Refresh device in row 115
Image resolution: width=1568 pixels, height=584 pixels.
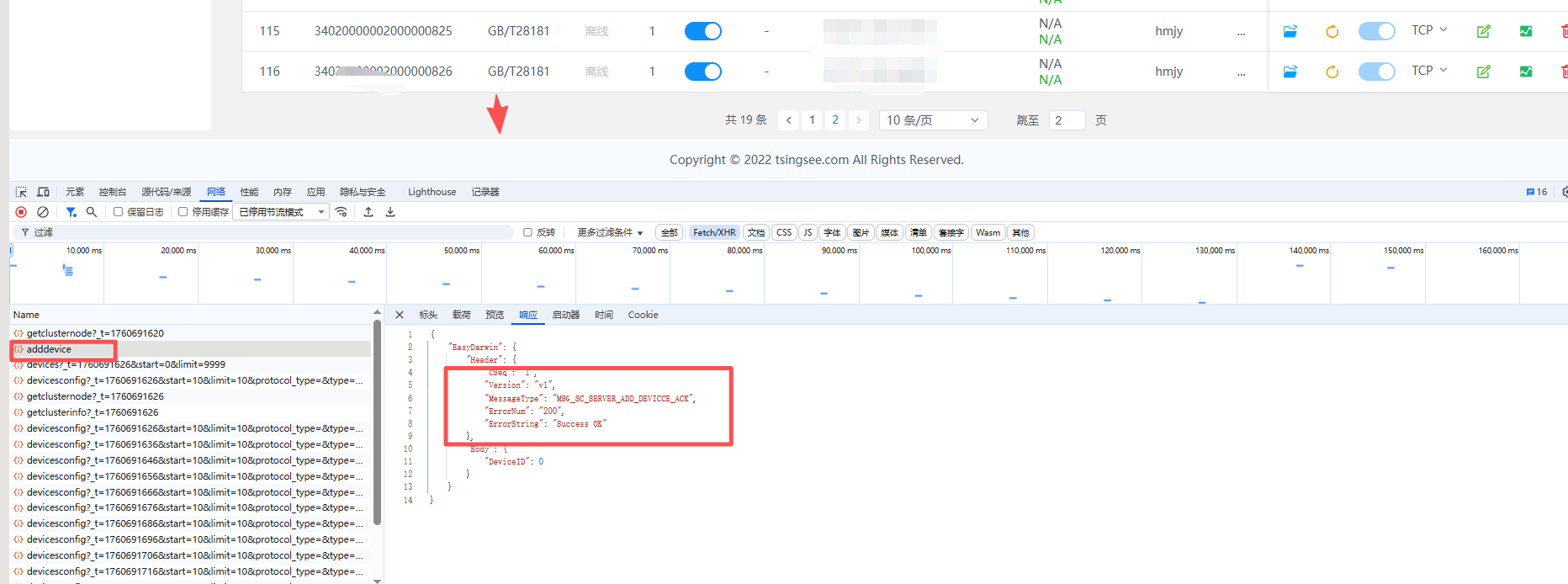point(1332,31)
